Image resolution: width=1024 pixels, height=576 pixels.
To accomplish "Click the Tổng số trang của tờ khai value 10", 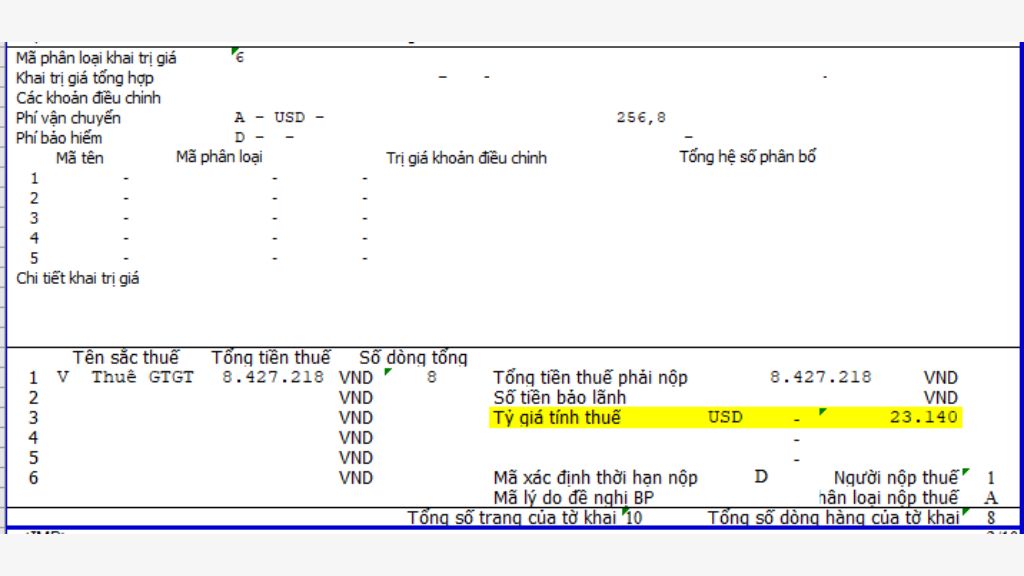I will [x=633, y=519].
